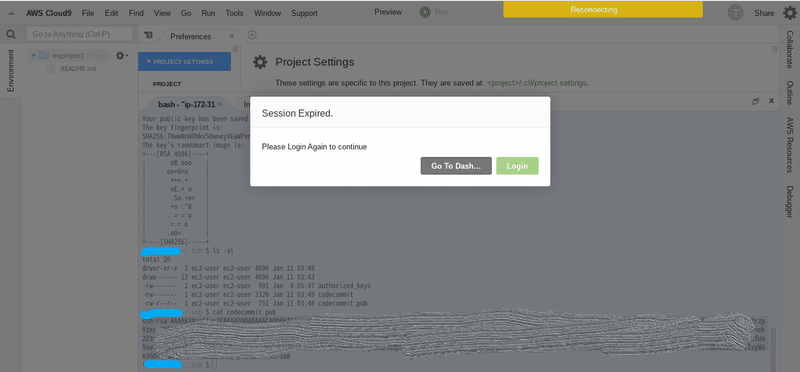Click the preferences sidebar scrollbar handle
800x372 pixels.
[x=235, y=49]
